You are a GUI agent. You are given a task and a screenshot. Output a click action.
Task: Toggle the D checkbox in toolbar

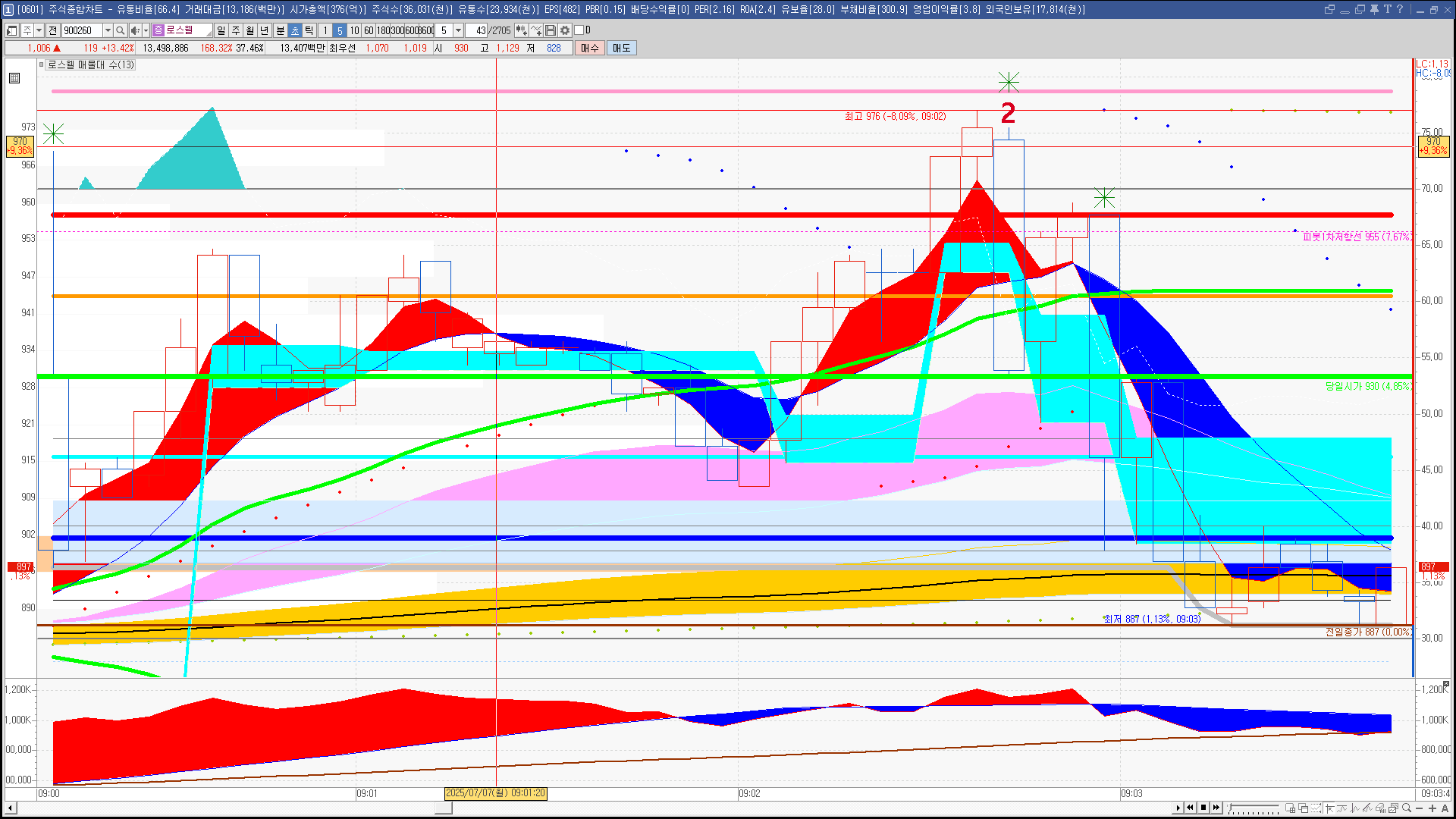pos(579,30)
